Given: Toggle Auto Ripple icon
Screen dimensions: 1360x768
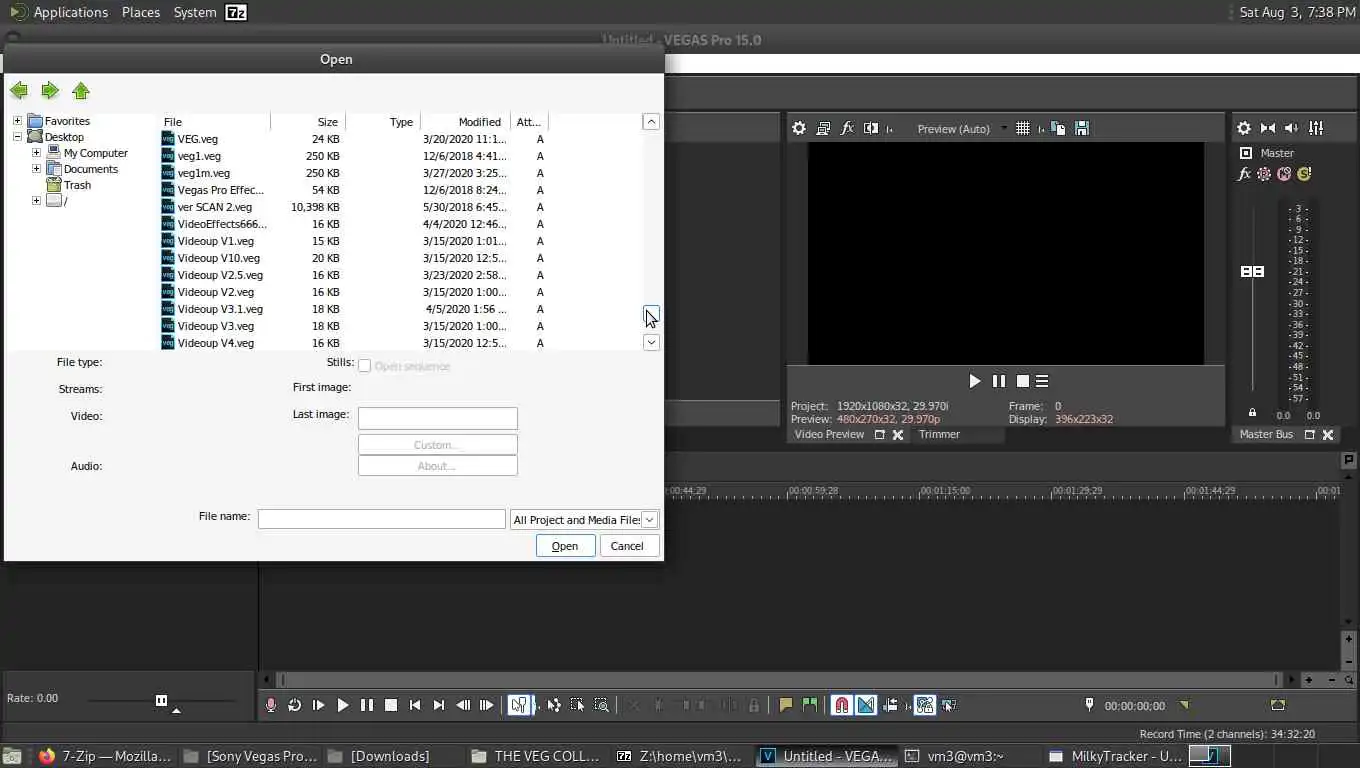Looking at the screenshot, I should (890, 705).
